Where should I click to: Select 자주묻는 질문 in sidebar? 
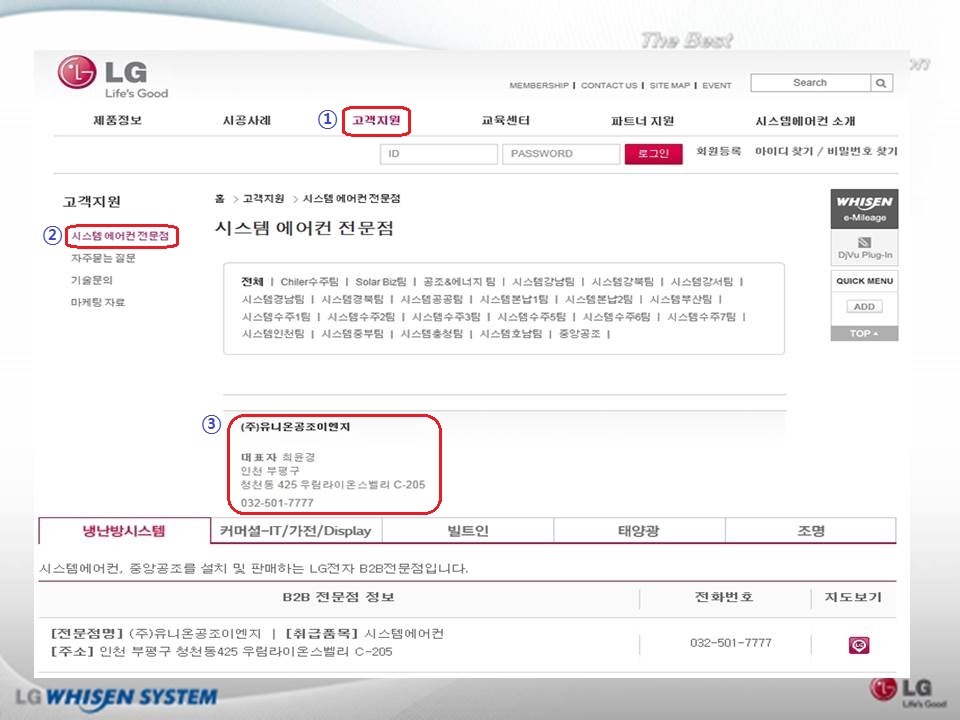[103, 258]
